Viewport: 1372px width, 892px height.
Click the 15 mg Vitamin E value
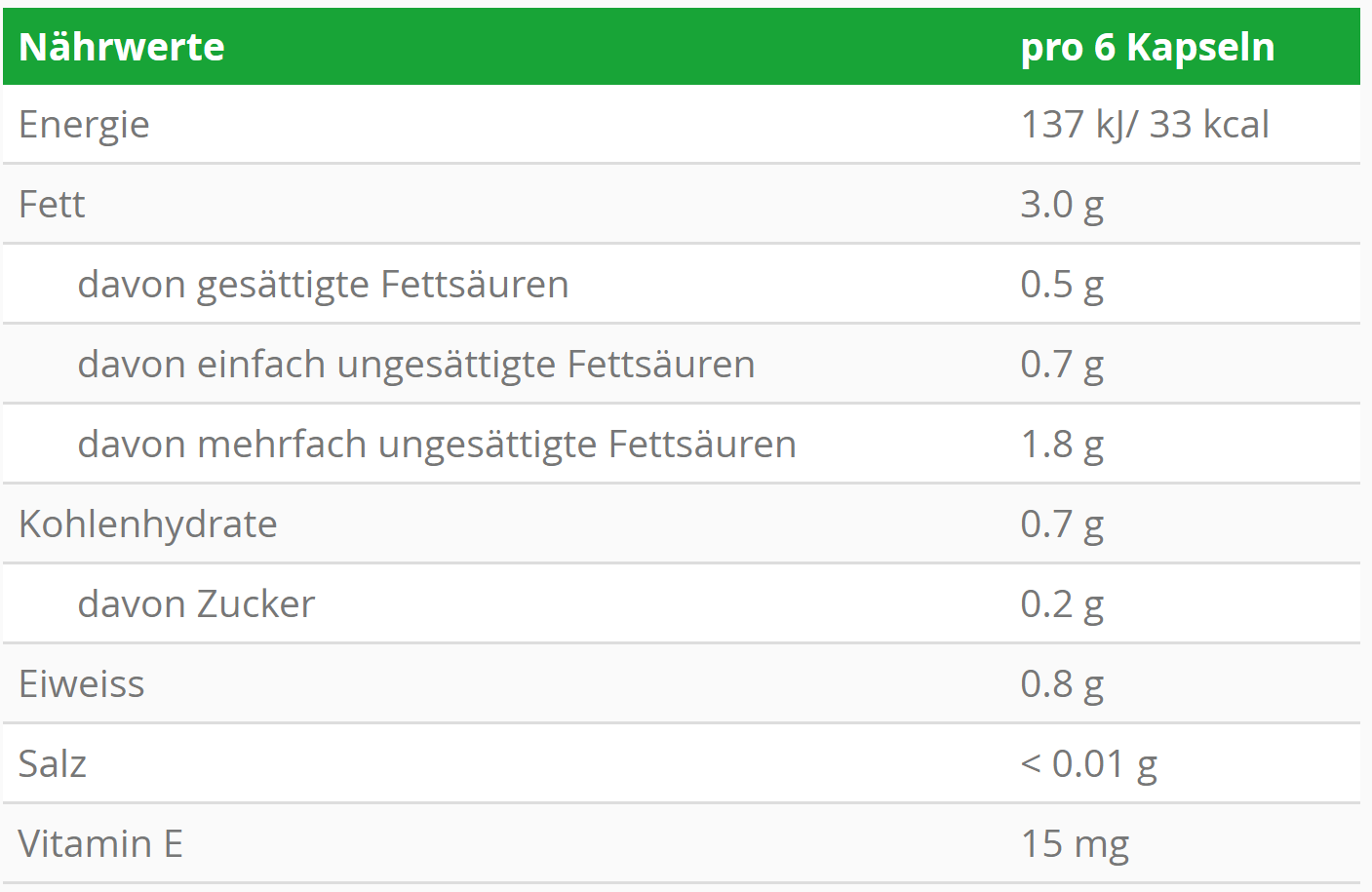coord(1074,844)
